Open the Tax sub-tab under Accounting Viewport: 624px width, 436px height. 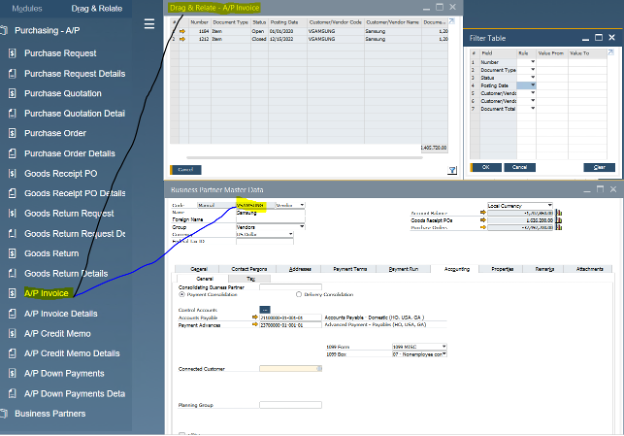(x=250, y=278)
